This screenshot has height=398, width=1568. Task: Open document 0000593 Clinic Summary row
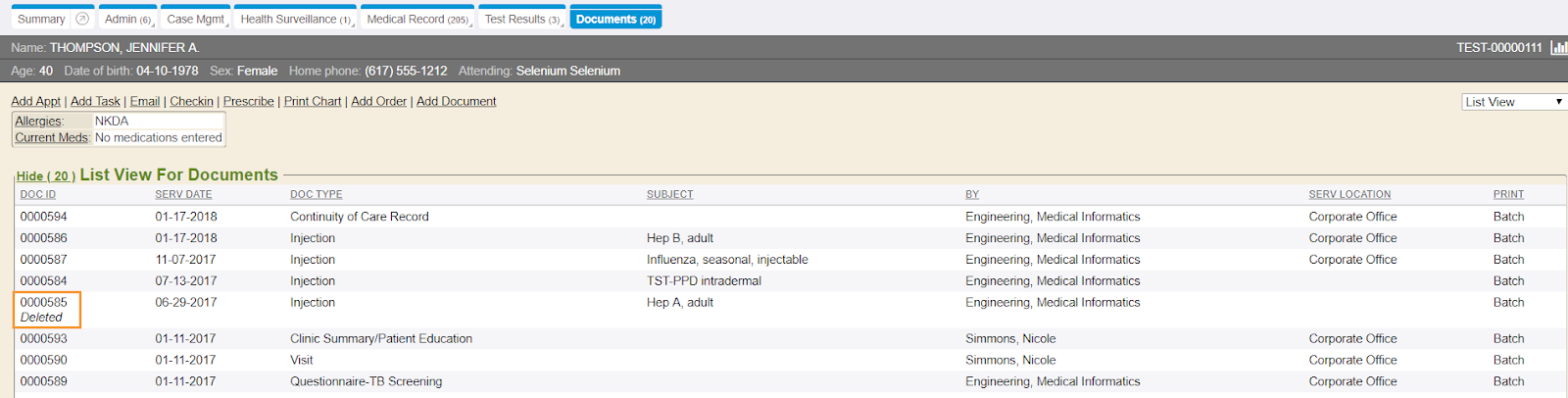pos(44,339)
